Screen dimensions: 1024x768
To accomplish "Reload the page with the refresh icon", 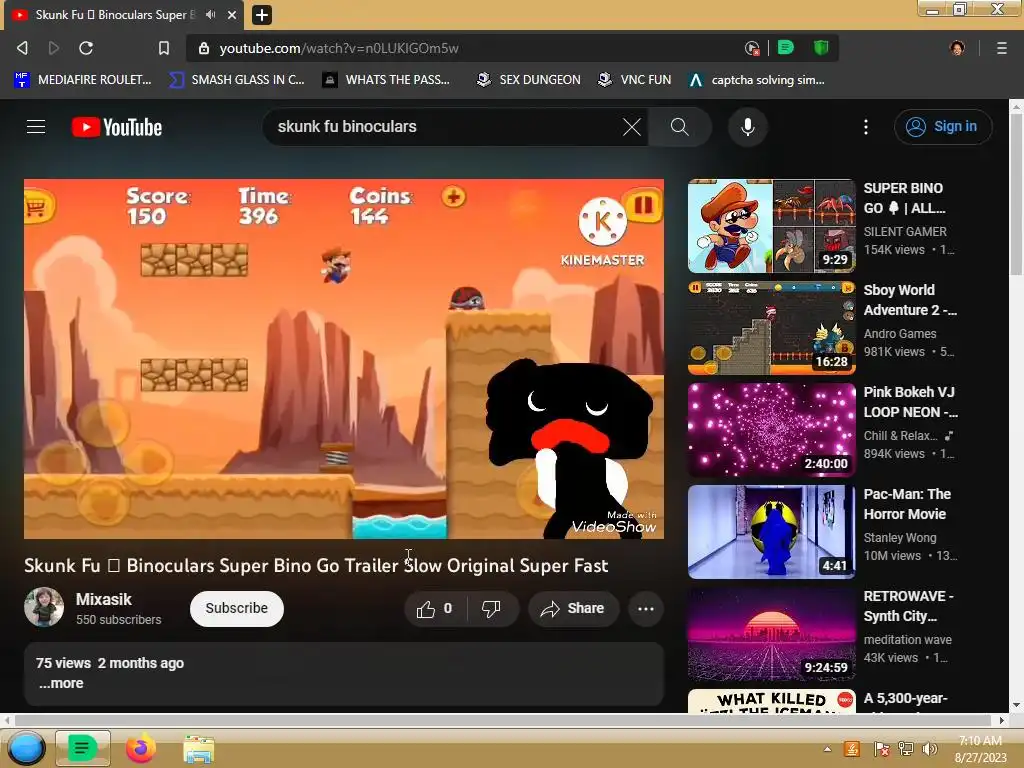I will tap(86, 48).
